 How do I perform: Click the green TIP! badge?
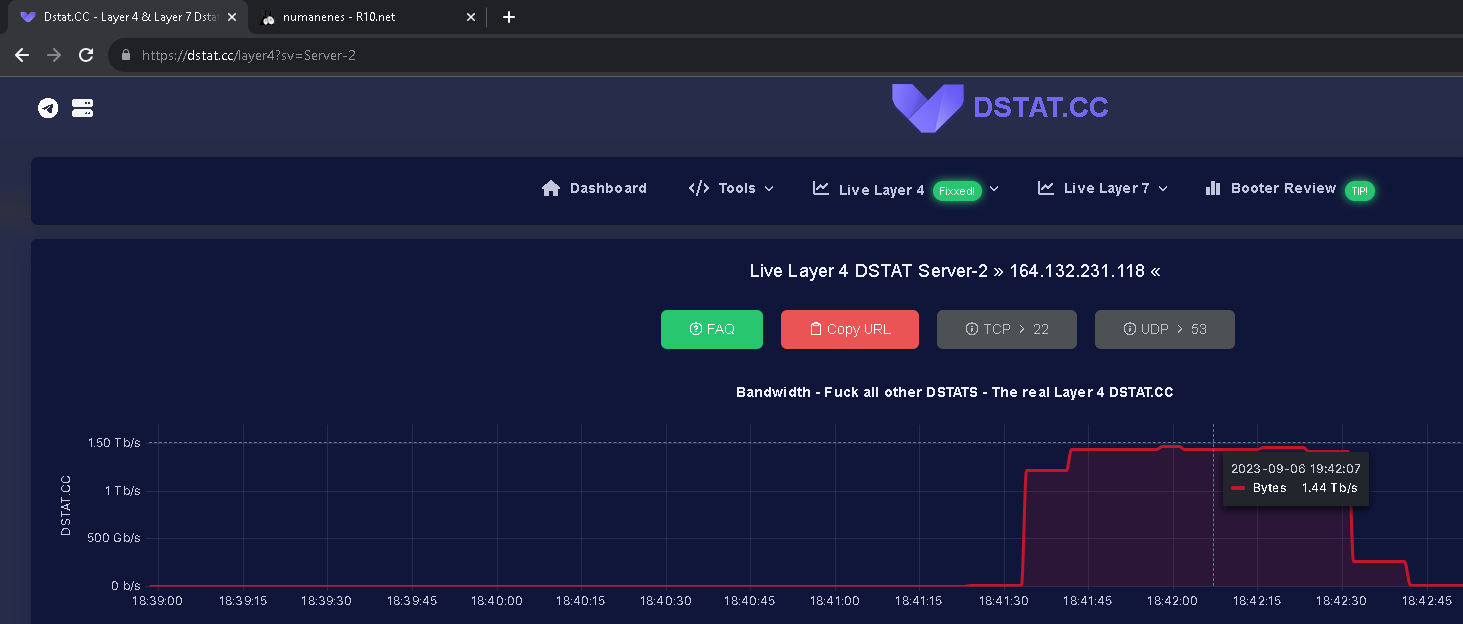(1359, 190)
